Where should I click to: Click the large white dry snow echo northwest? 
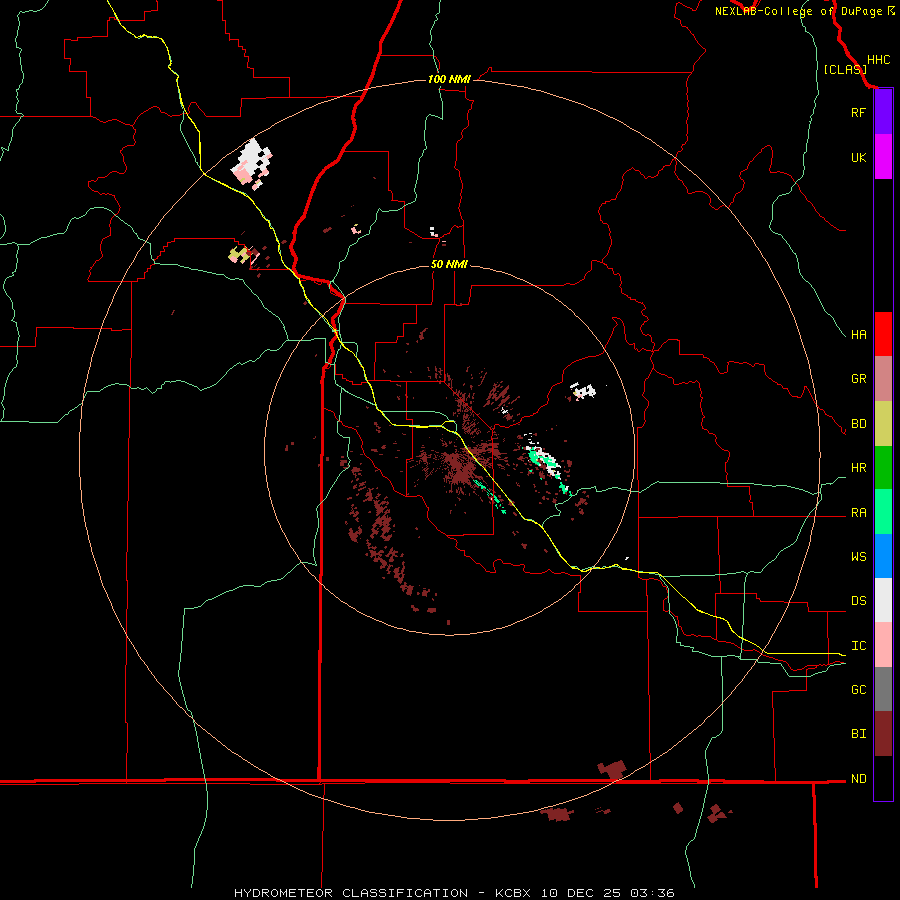coord(251,161)
